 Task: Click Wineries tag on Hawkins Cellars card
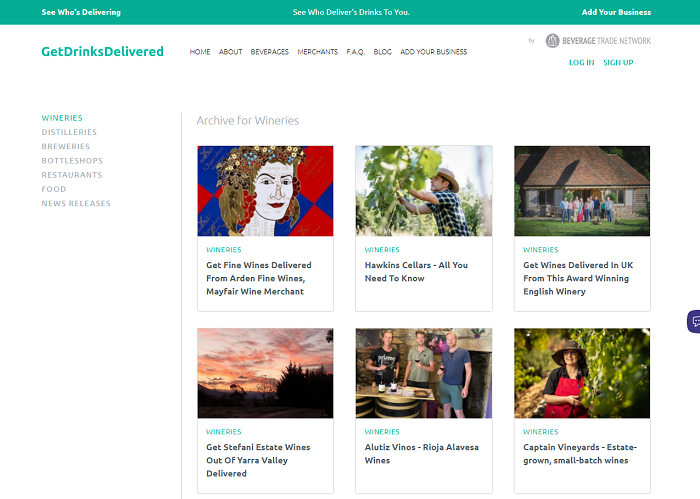point(382,250)
